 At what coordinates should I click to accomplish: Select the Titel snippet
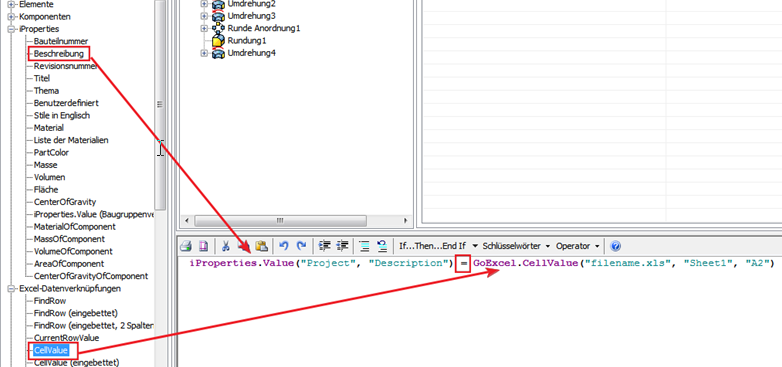click(42, 78)
